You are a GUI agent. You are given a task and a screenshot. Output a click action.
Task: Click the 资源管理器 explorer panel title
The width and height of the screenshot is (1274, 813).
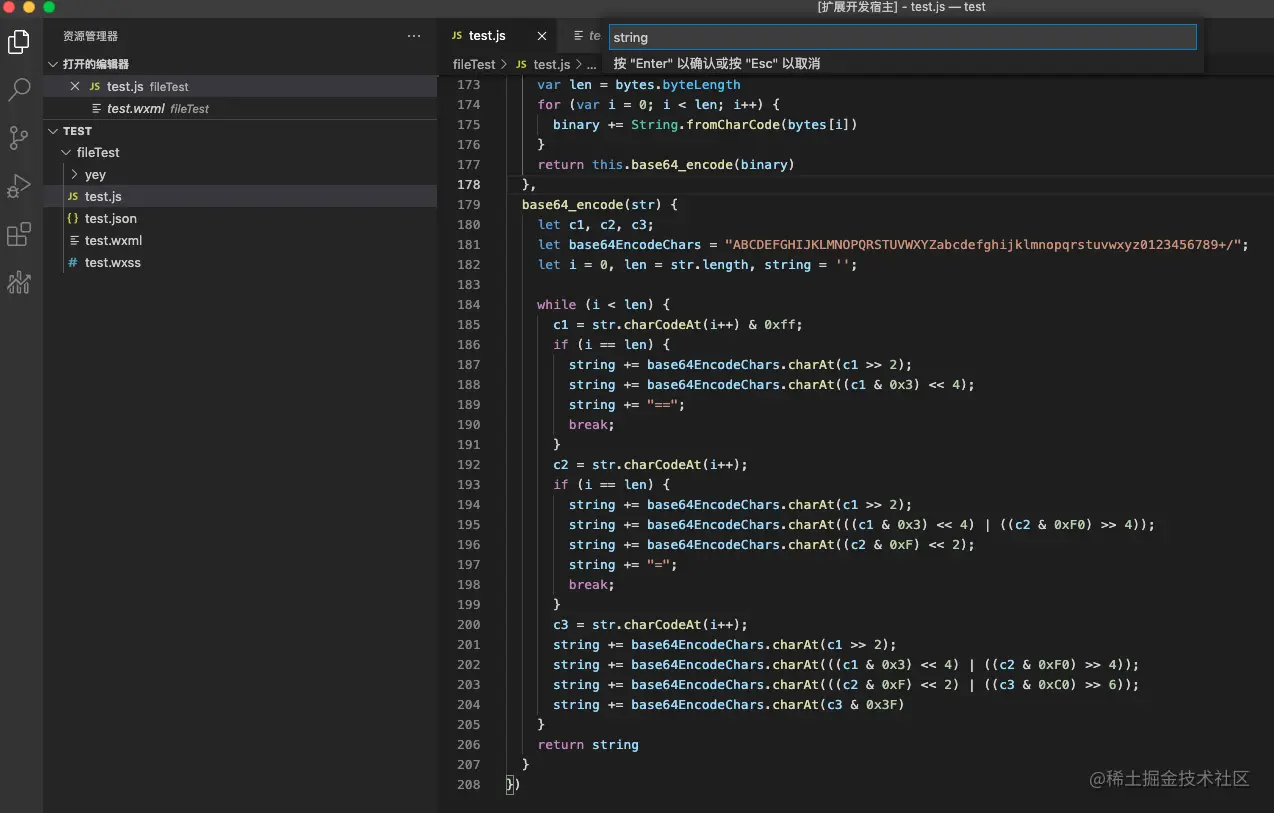(x=91, y=36)
